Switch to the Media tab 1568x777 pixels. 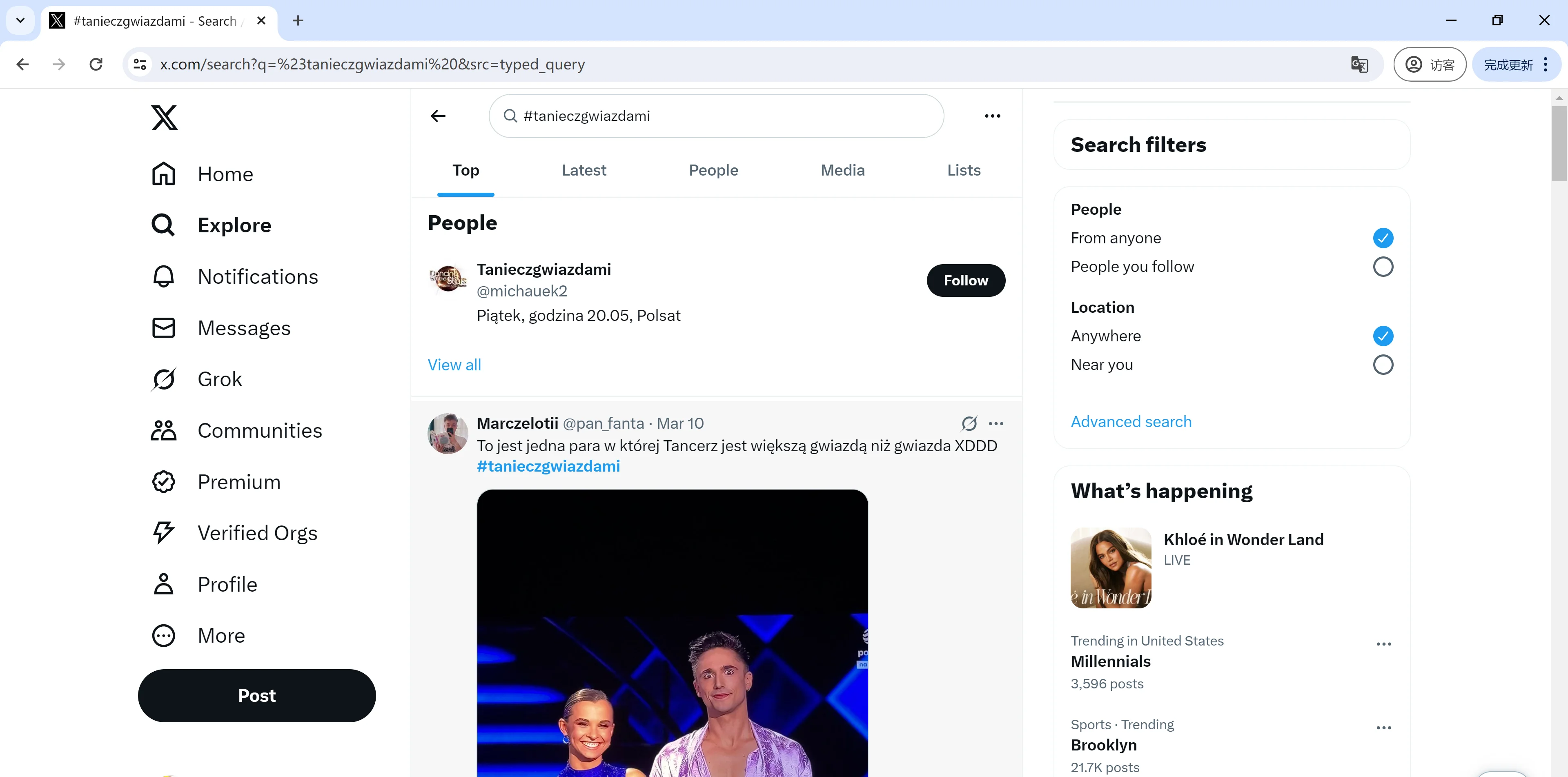pyautogui.click(x=843, y=170)
